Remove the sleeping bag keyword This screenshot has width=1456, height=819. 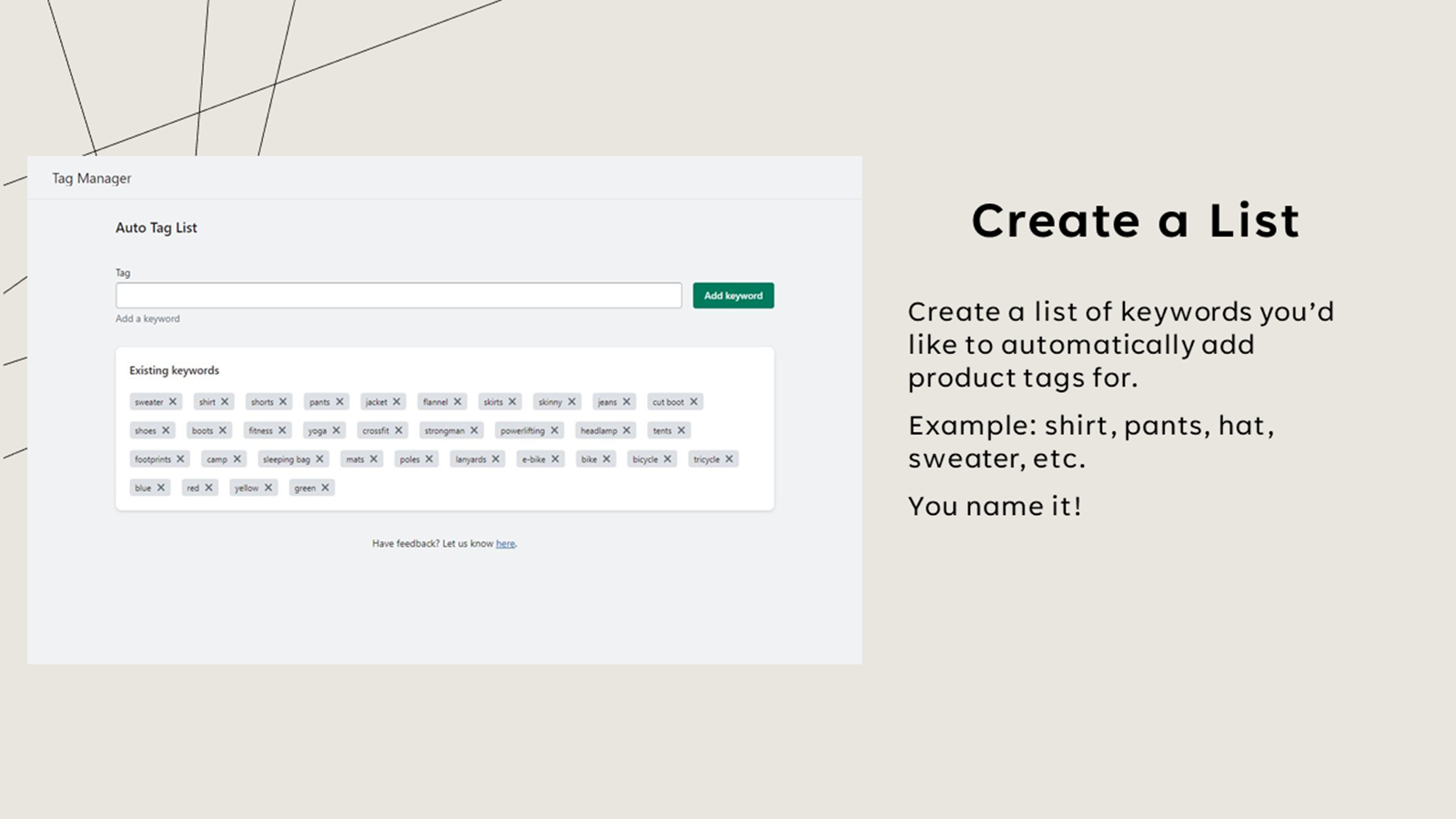(319, 459)
